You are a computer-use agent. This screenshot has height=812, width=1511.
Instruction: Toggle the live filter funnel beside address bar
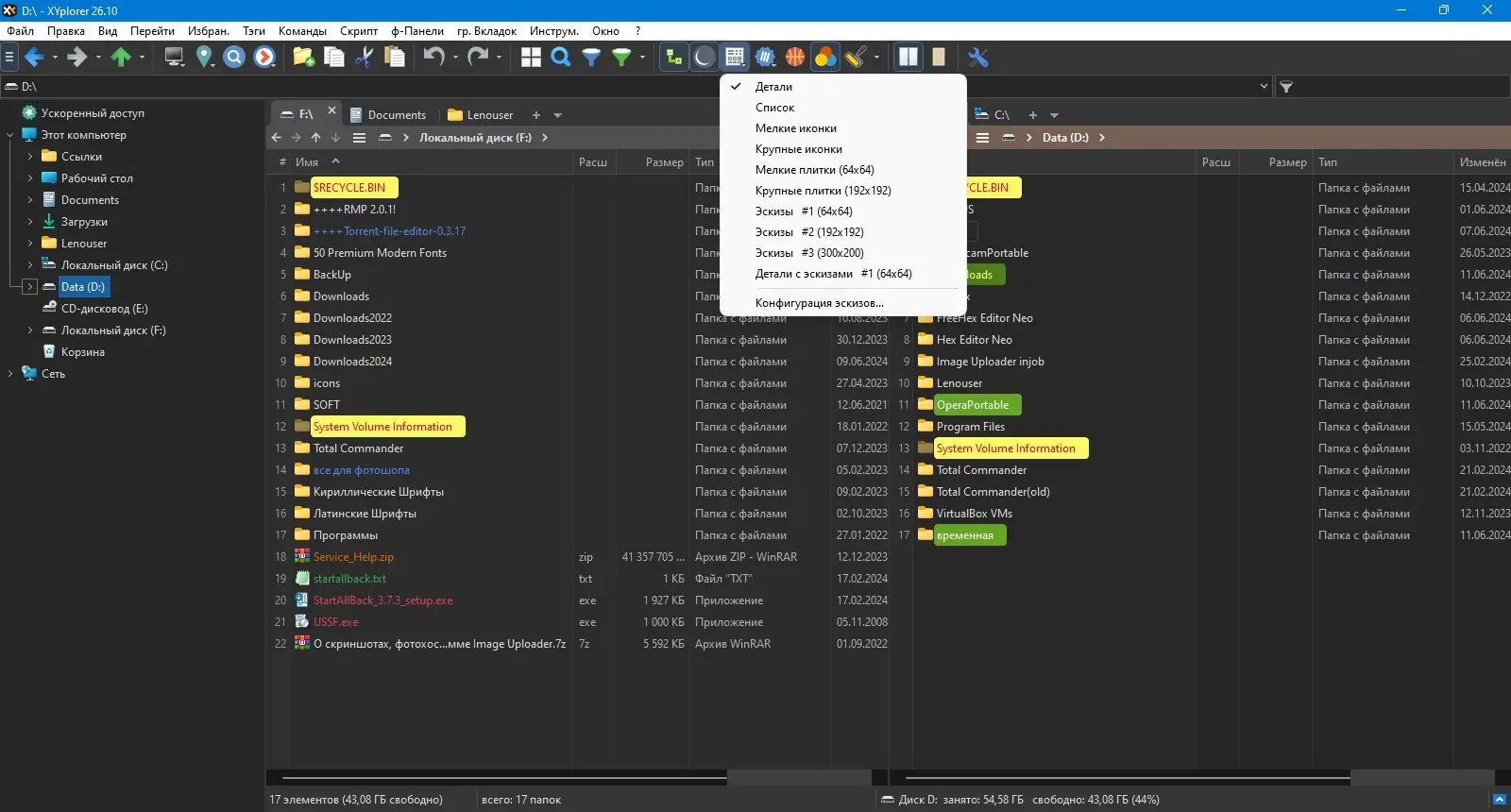pos(1286,87)
